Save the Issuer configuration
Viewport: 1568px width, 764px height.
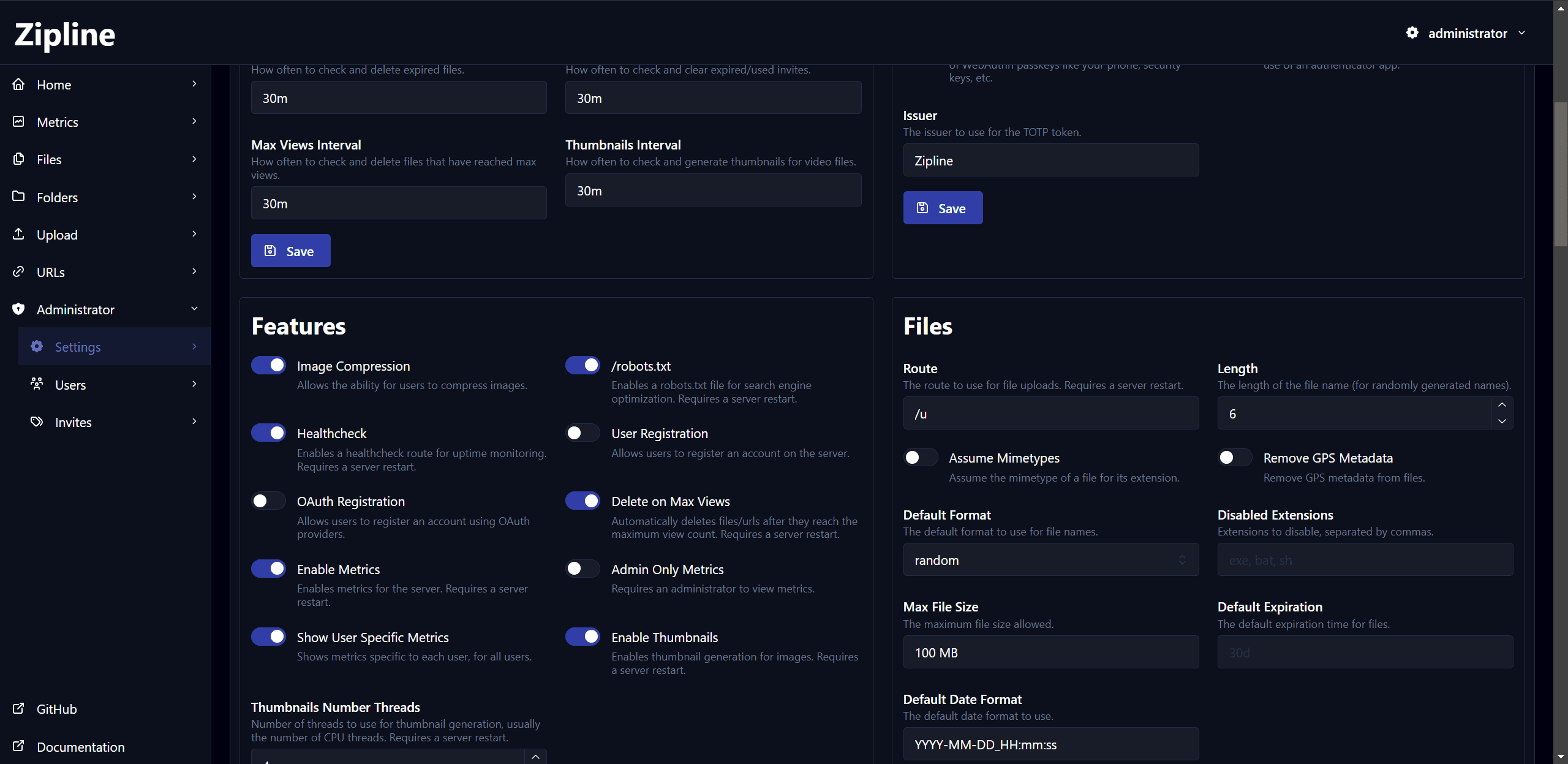(x=943, y=208)
